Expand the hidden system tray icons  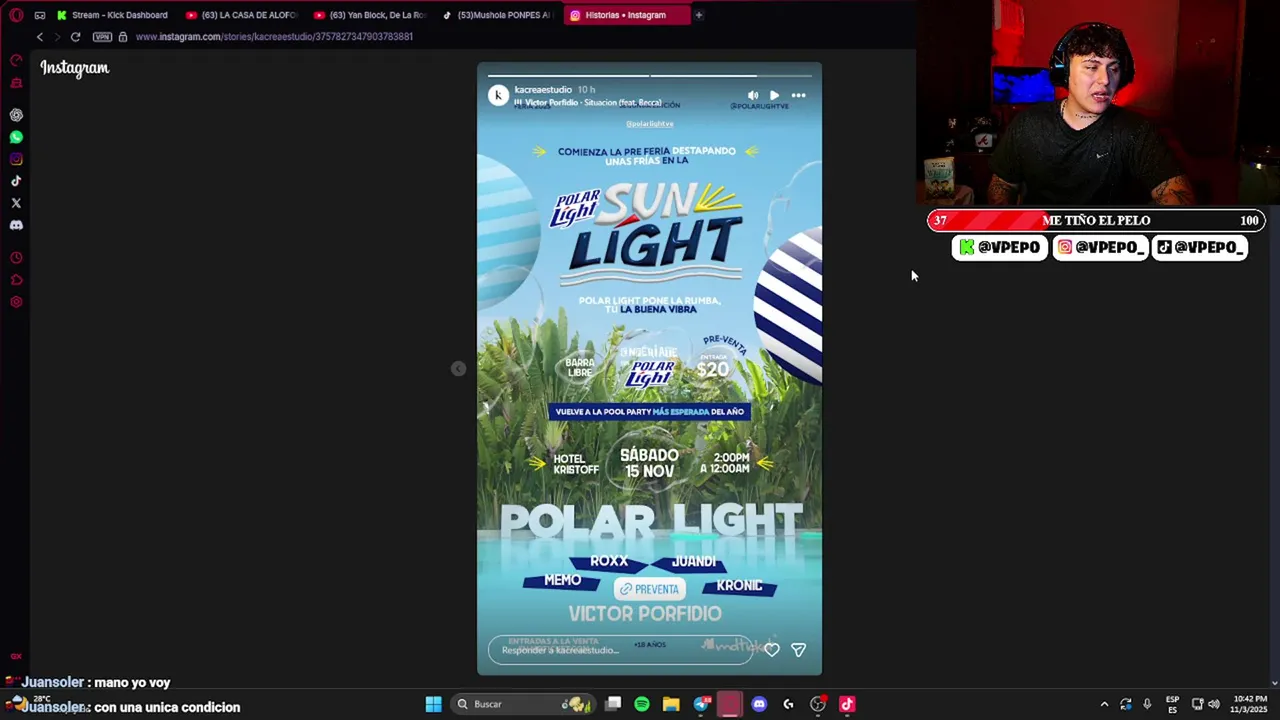point(1104,704)
